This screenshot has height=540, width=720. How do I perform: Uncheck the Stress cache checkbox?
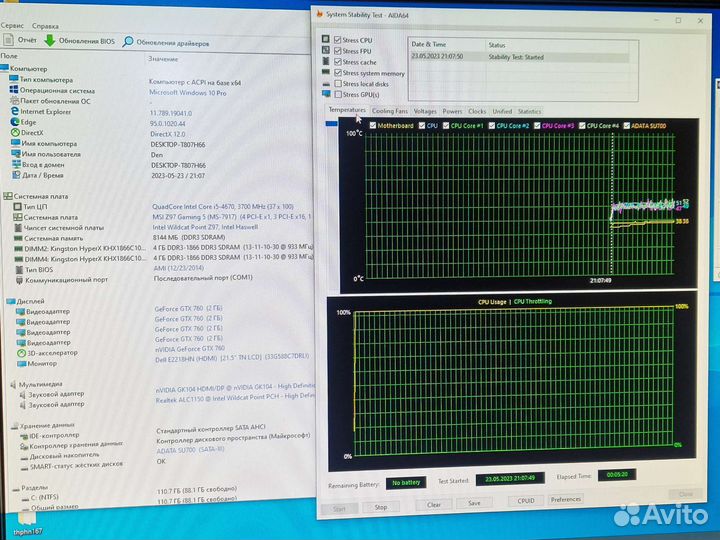[338, 62]
